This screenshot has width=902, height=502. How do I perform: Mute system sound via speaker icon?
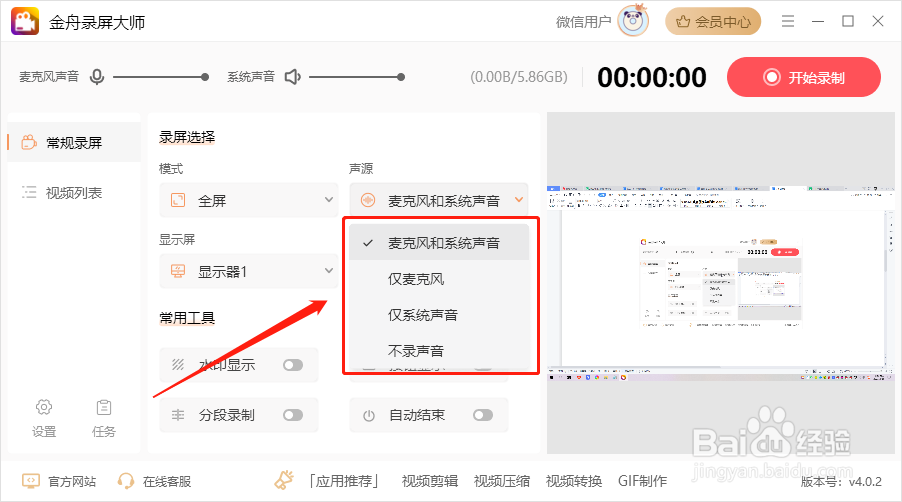tap(293, 76)
